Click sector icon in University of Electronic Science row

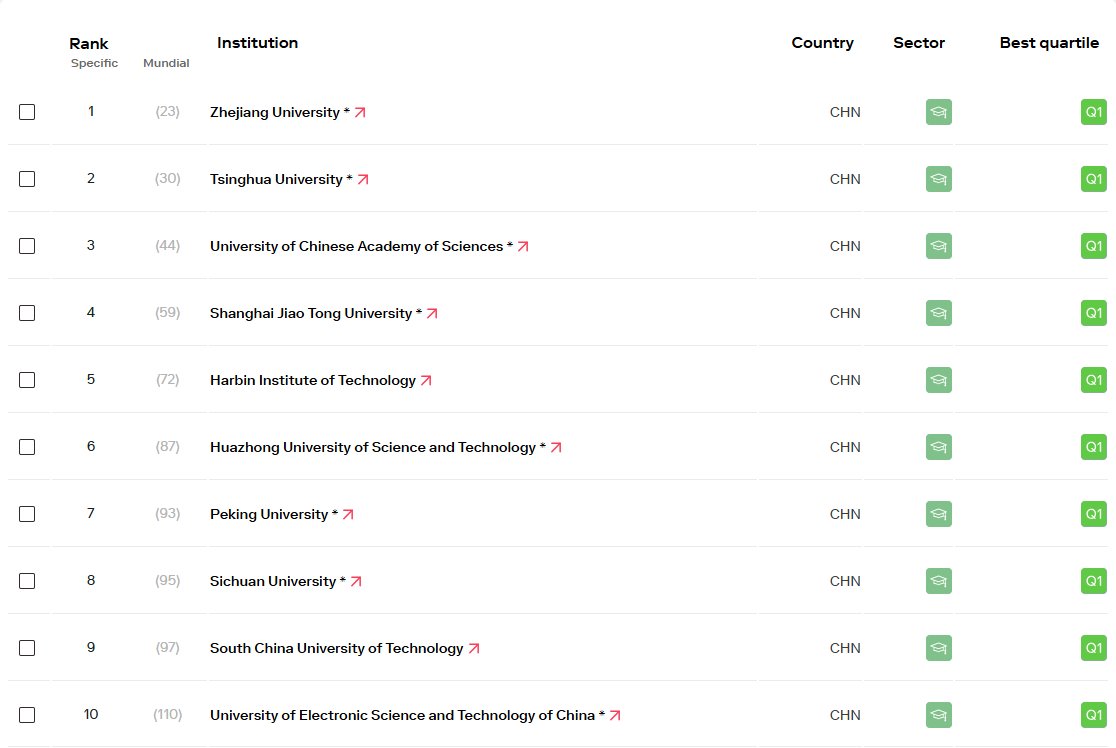click(x=939, y=715)
